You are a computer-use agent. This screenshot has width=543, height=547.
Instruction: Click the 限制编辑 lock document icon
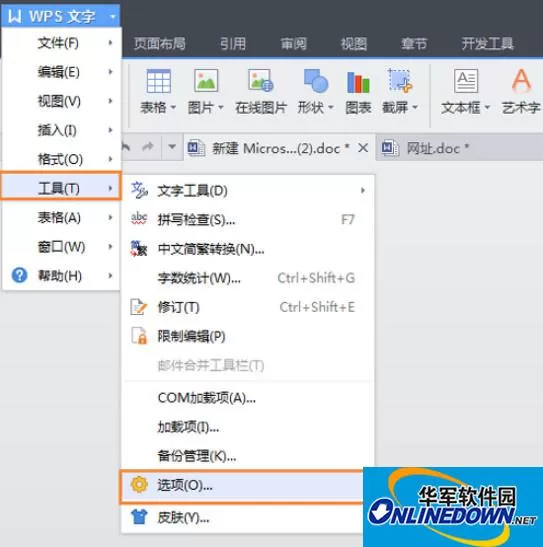(139, 336)
